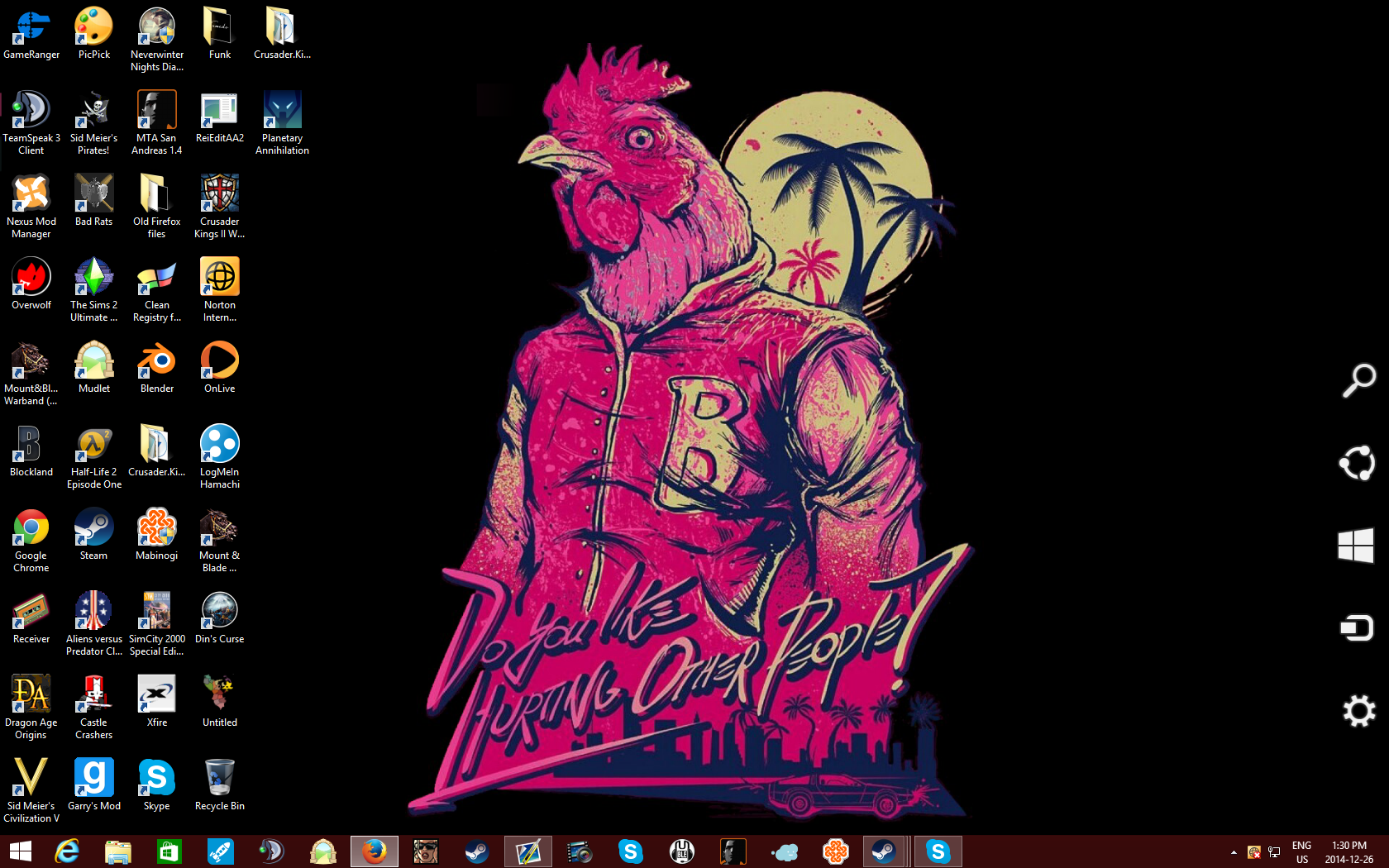This screenshot has width=1389, height=868.
Task: Open the Dragon Age Origins shortcut
Action: (x=31, y=708)
